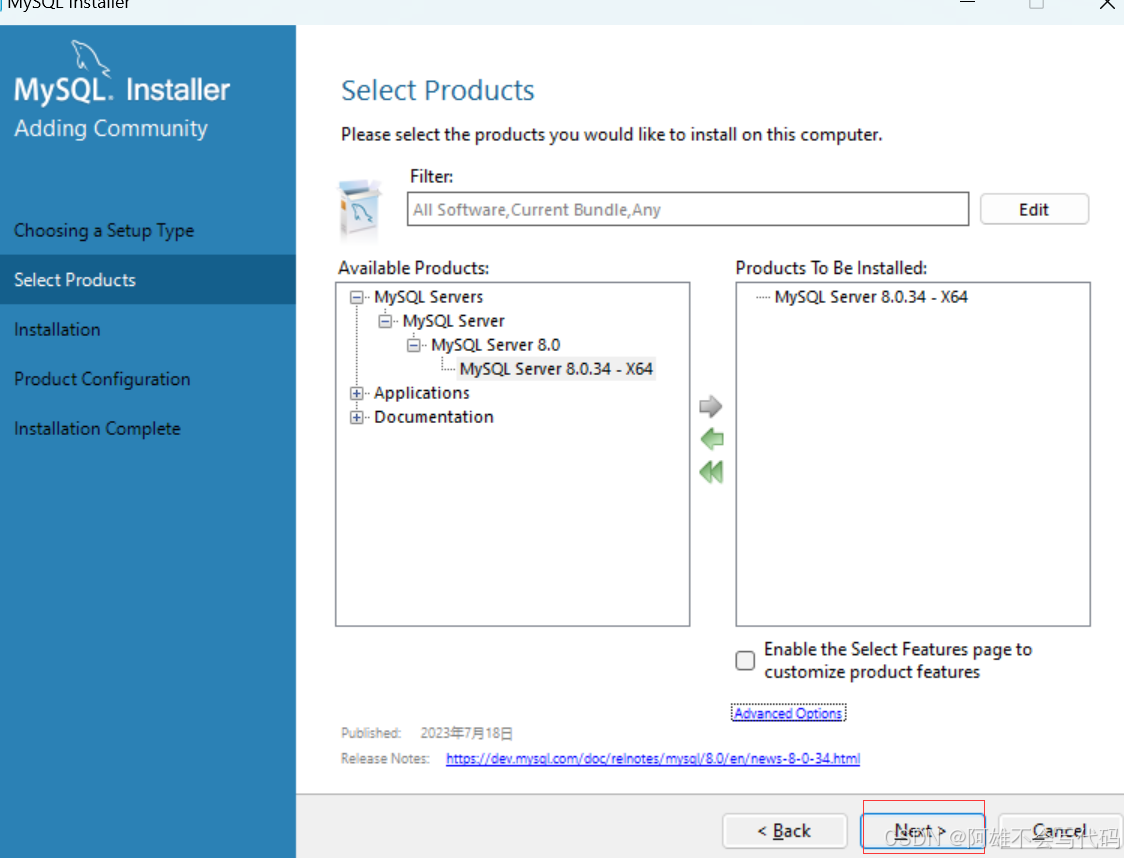The width and height of the screenshot is (1124, 858).
Task: Click the single left arrow to remove product
Action: click(710, 438)
